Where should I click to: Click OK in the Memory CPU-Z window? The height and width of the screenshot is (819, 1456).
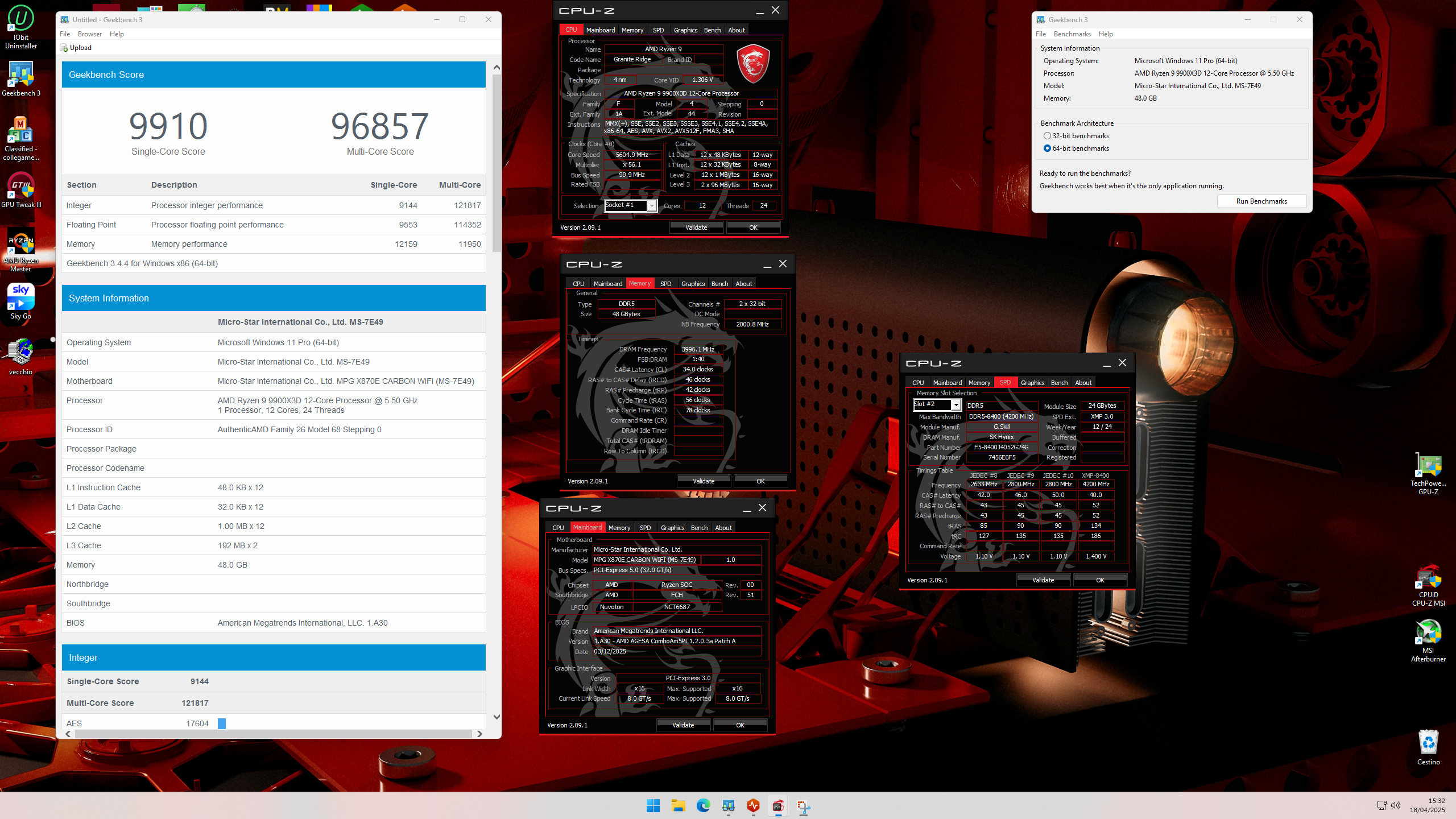click(x=760, y=481)
